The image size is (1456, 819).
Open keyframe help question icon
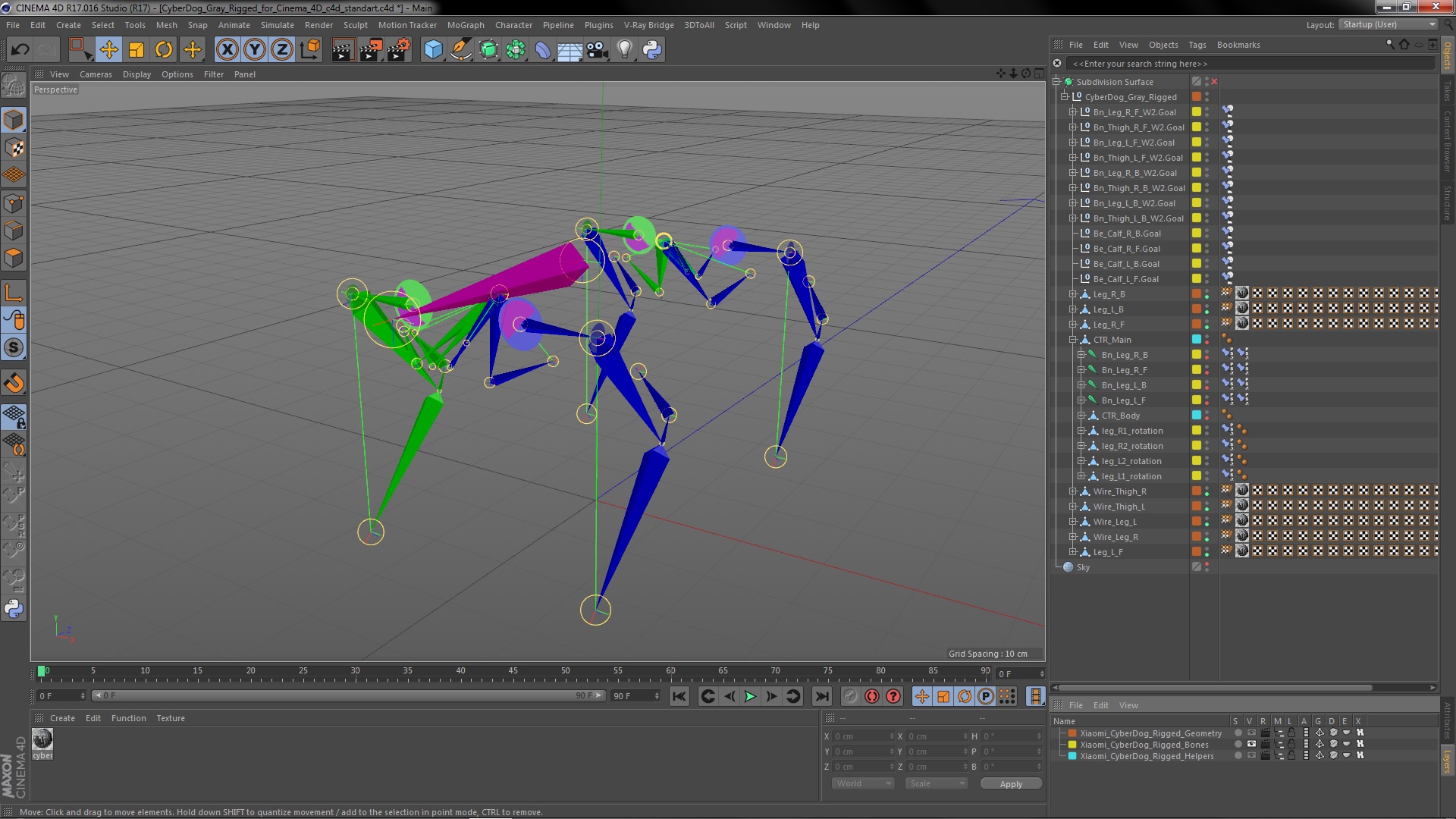(x=893, y=696)
